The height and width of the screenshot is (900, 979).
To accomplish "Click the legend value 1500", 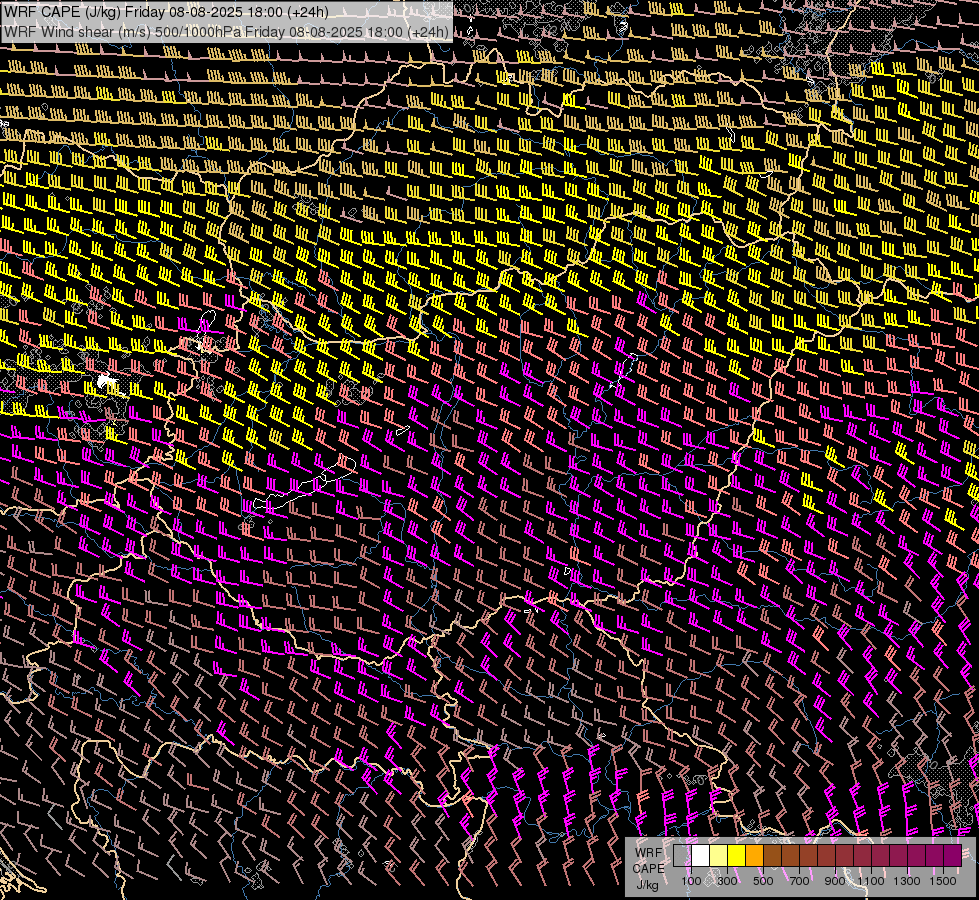I will pyautogui.click(x=943, y=881).
